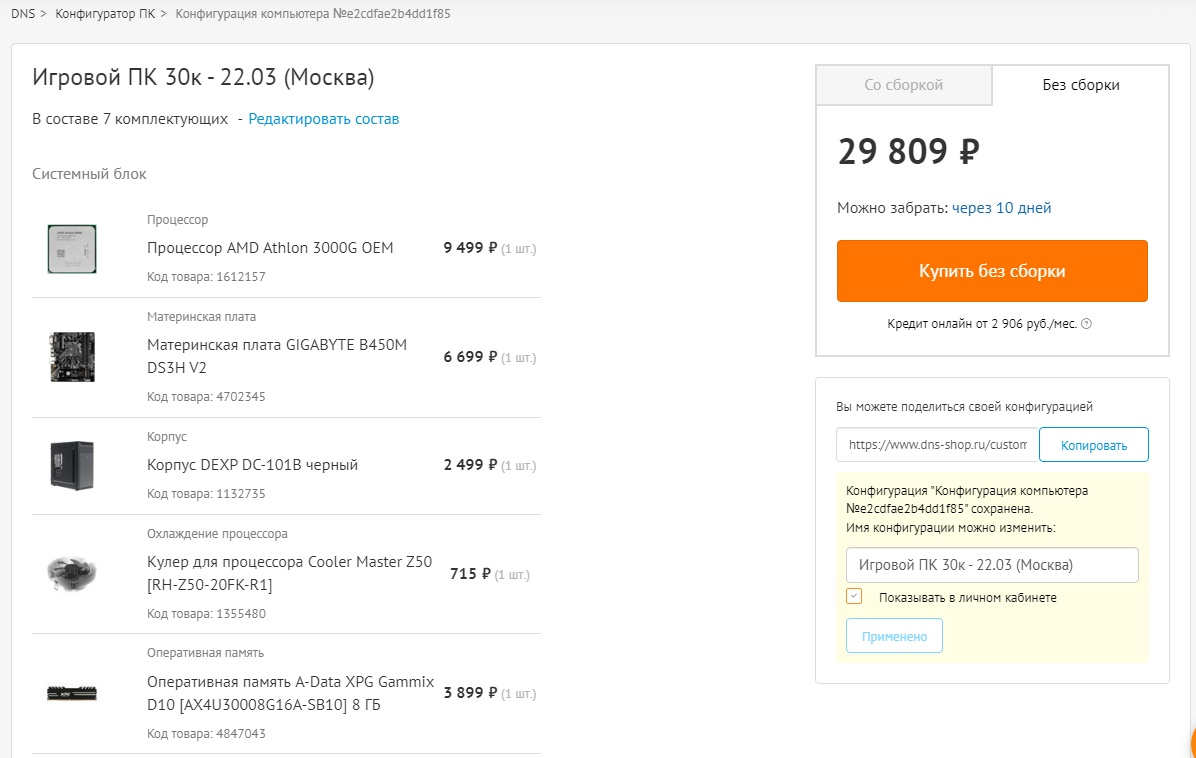Viewport: 1196px width, 758px height.
Task: Click the A-Data XPG Gammix RAM image
Action: [x=72, y=693]
